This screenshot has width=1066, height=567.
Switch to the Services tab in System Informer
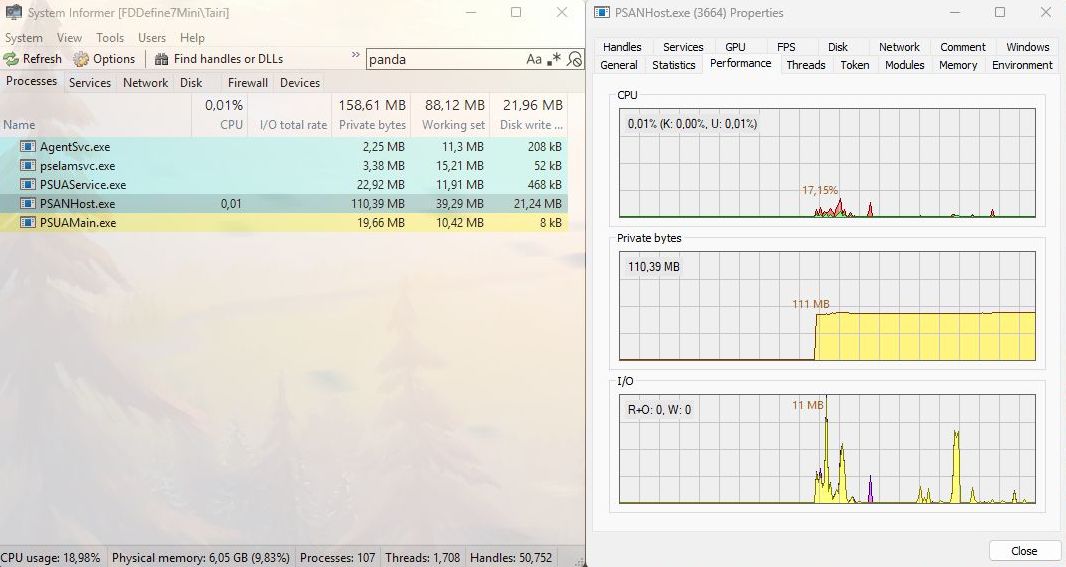coord(89,83)
